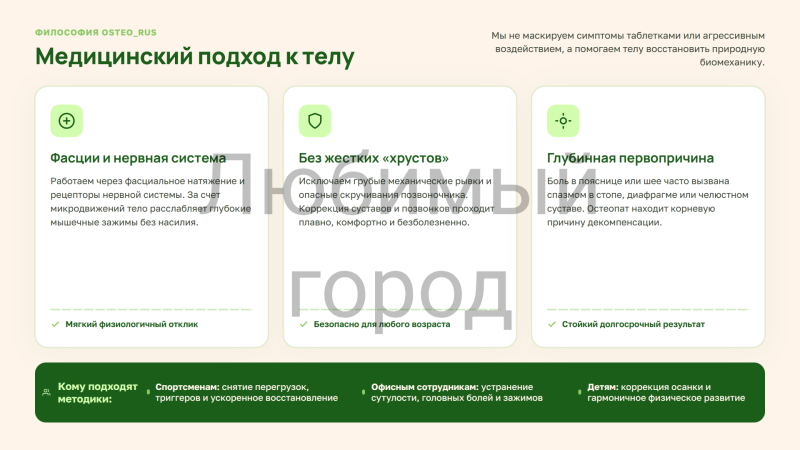This screenshot has width=800, height=450.
Task: Click the heading Глубинная первопричина
Action: click(630, 158)
